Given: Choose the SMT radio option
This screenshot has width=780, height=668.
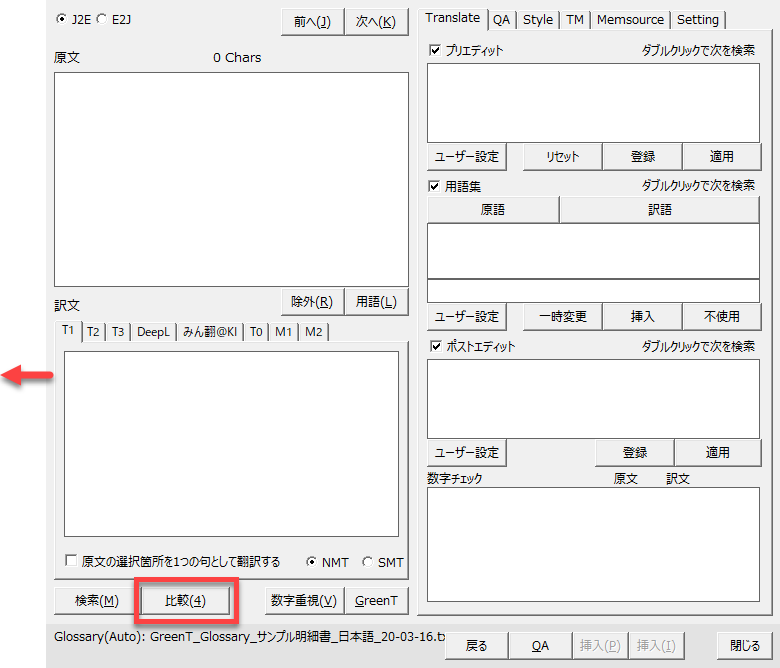Looking at the screenshot, I should click(368, 562).
